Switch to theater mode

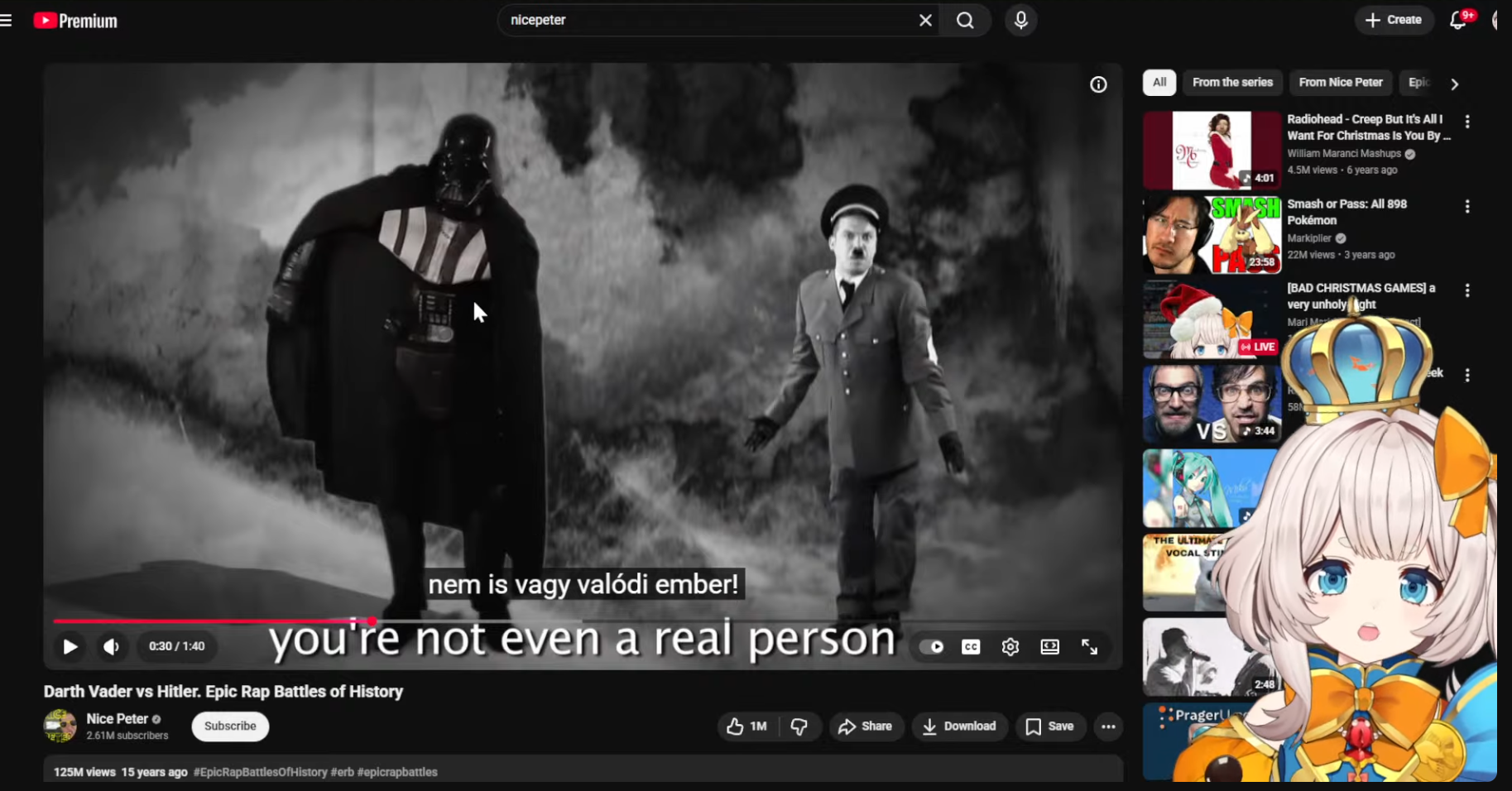coord(1050,647)
